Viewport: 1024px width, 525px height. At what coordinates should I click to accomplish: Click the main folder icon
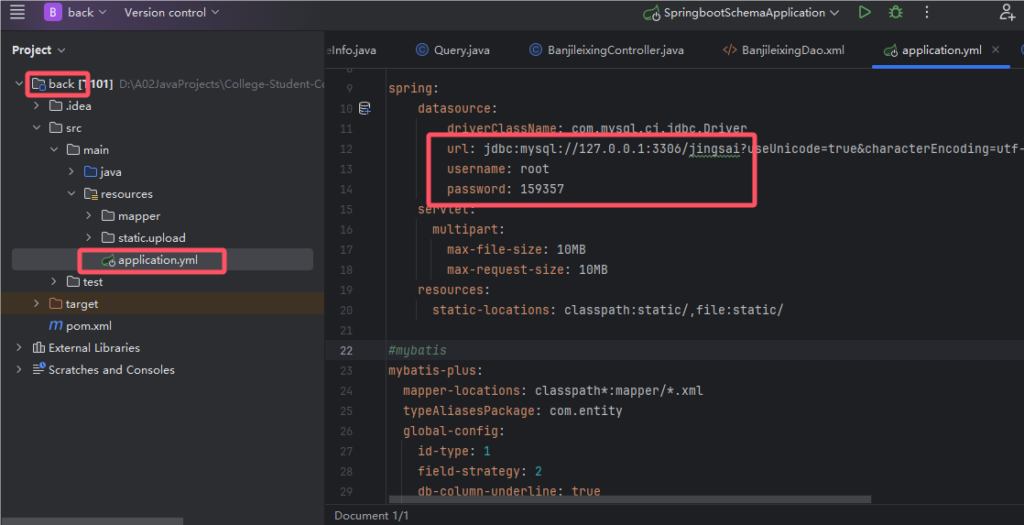[74, 150]
